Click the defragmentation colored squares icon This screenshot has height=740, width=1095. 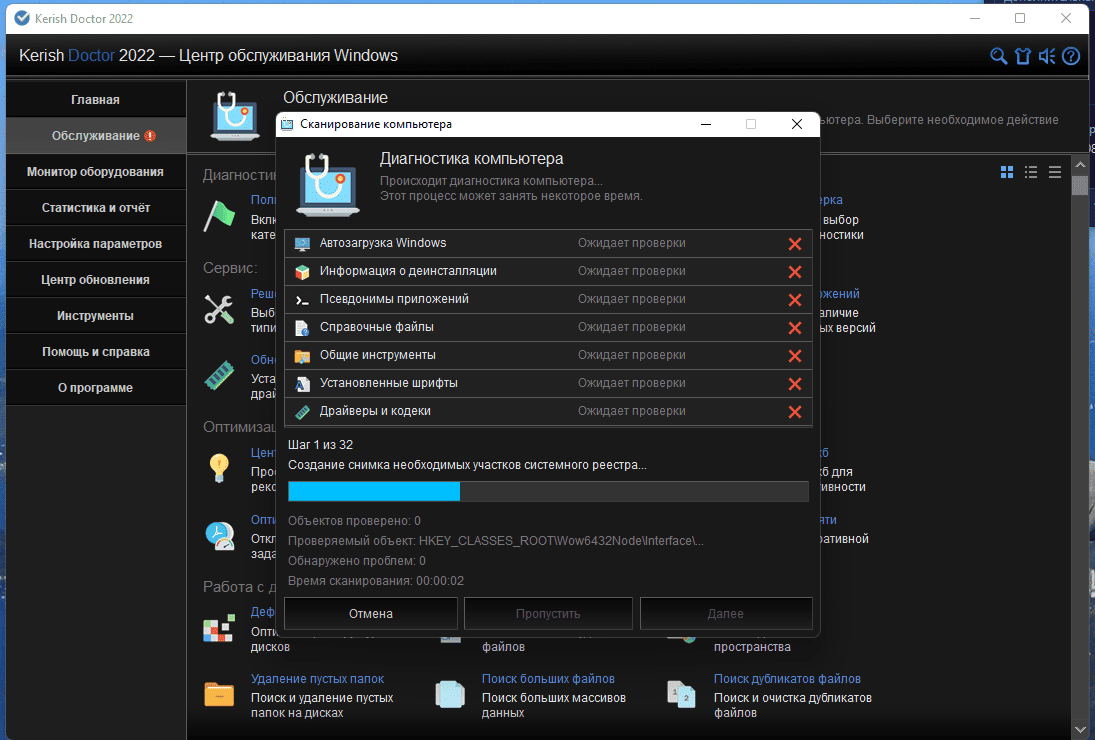click(219, 628)
